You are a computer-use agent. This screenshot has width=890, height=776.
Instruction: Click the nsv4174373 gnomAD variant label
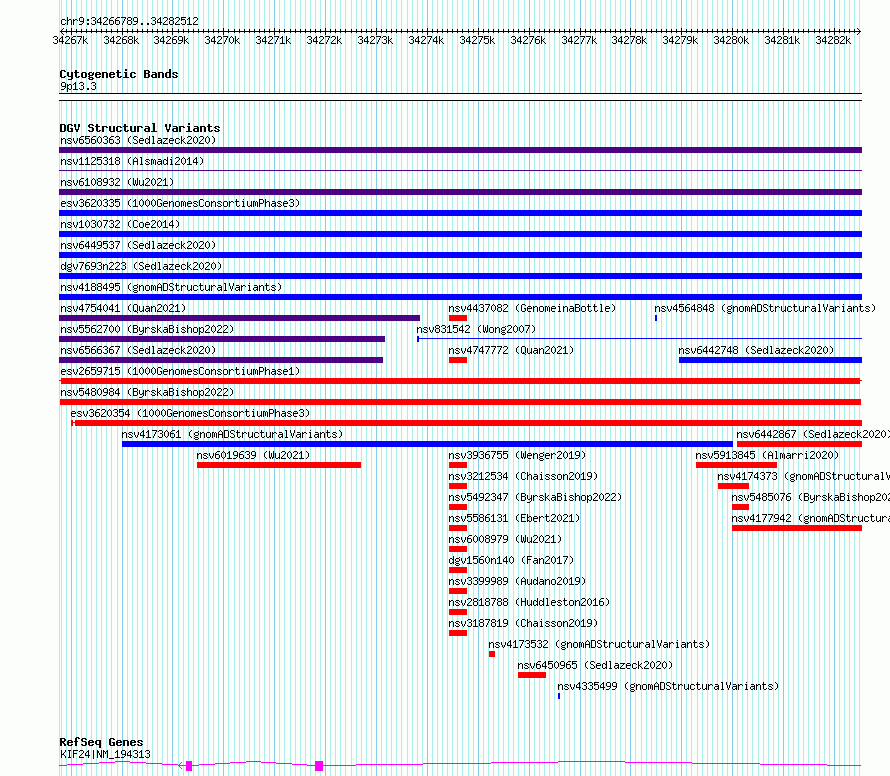pyautogui.click(x=804, y=476)
